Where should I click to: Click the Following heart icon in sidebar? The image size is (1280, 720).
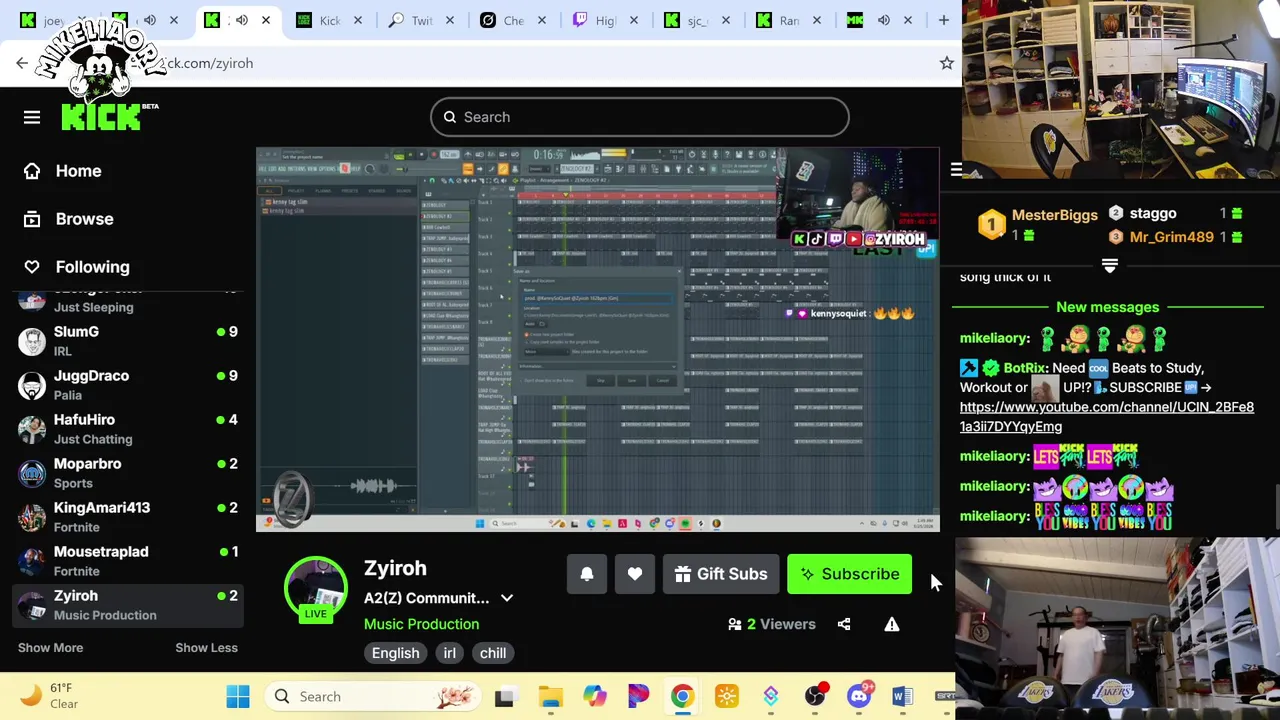coord(32,267)
